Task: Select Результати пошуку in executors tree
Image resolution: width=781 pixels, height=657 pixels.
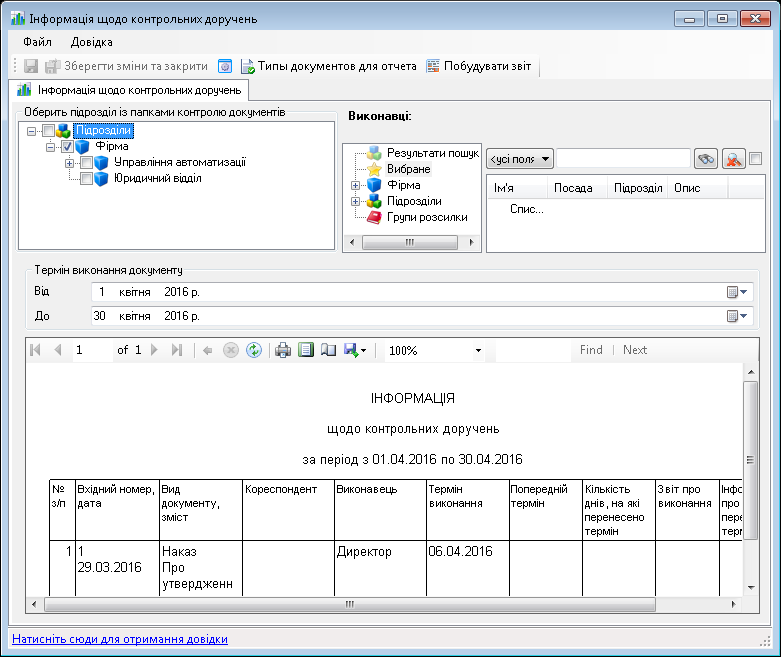Action: point(432,153)
